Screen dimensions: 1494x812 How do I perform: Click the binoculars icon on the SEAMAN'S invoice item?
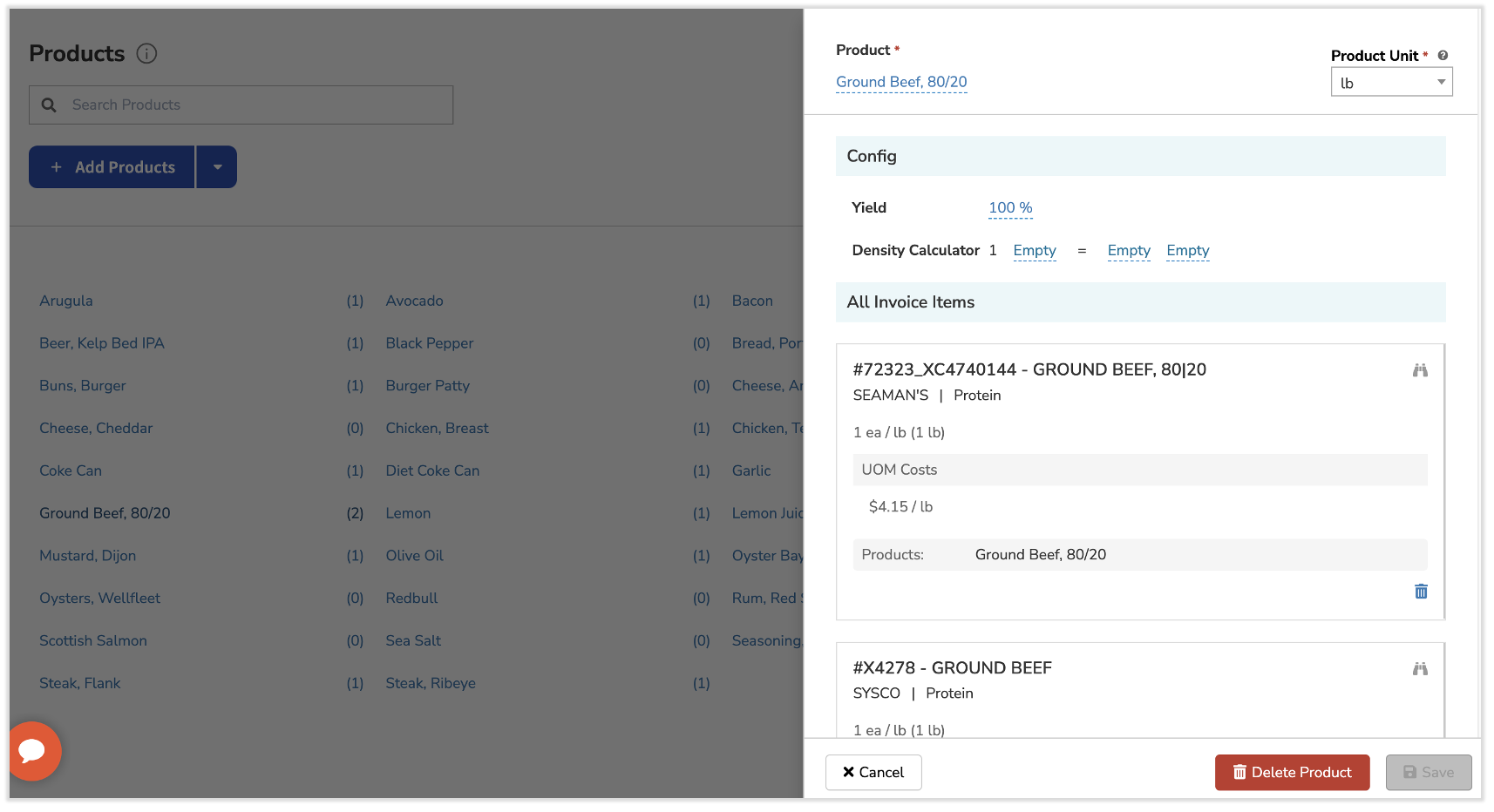1420,369
